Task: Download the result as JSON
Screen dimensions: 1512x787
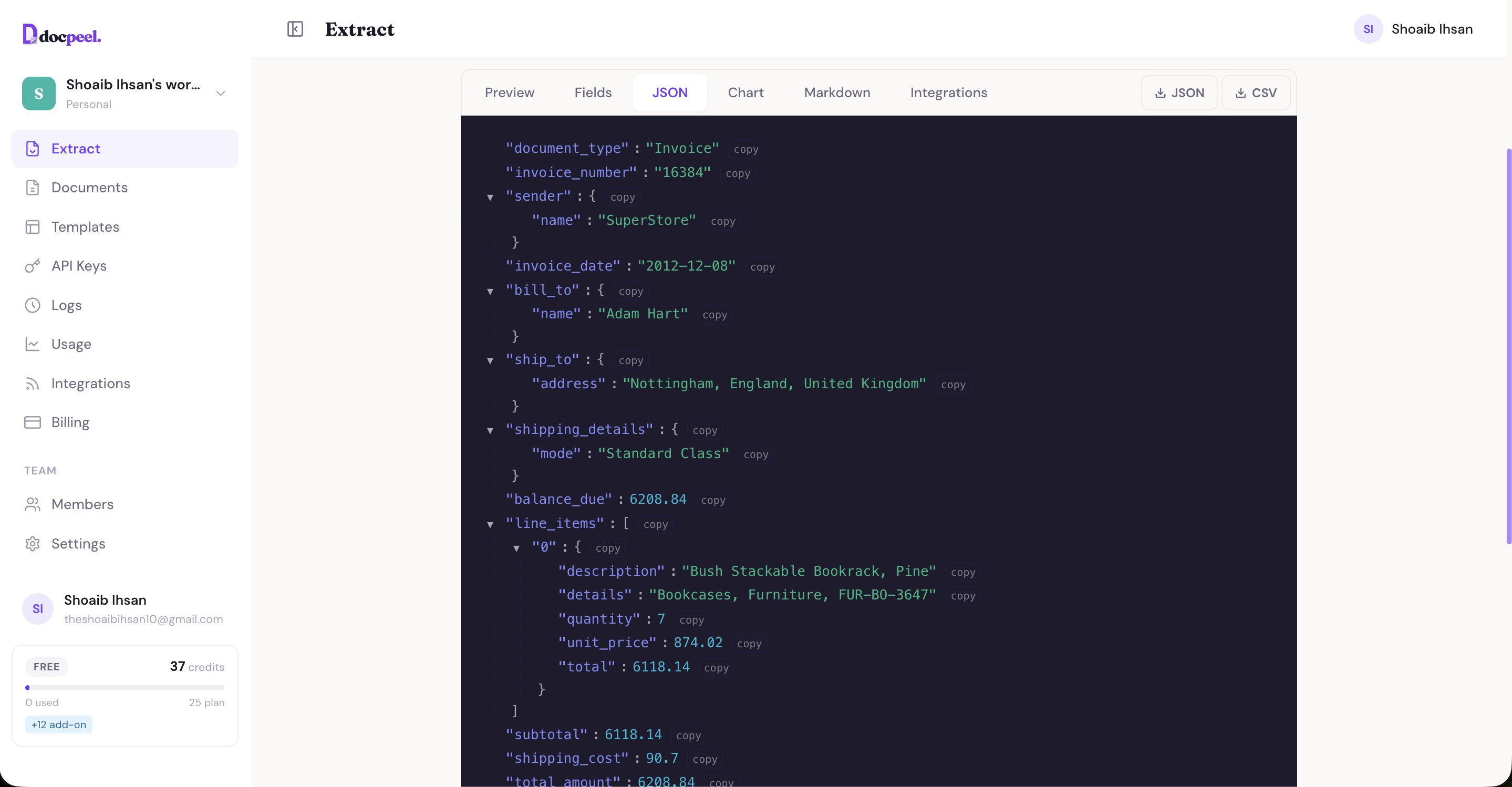Action: click(1179, 92)
